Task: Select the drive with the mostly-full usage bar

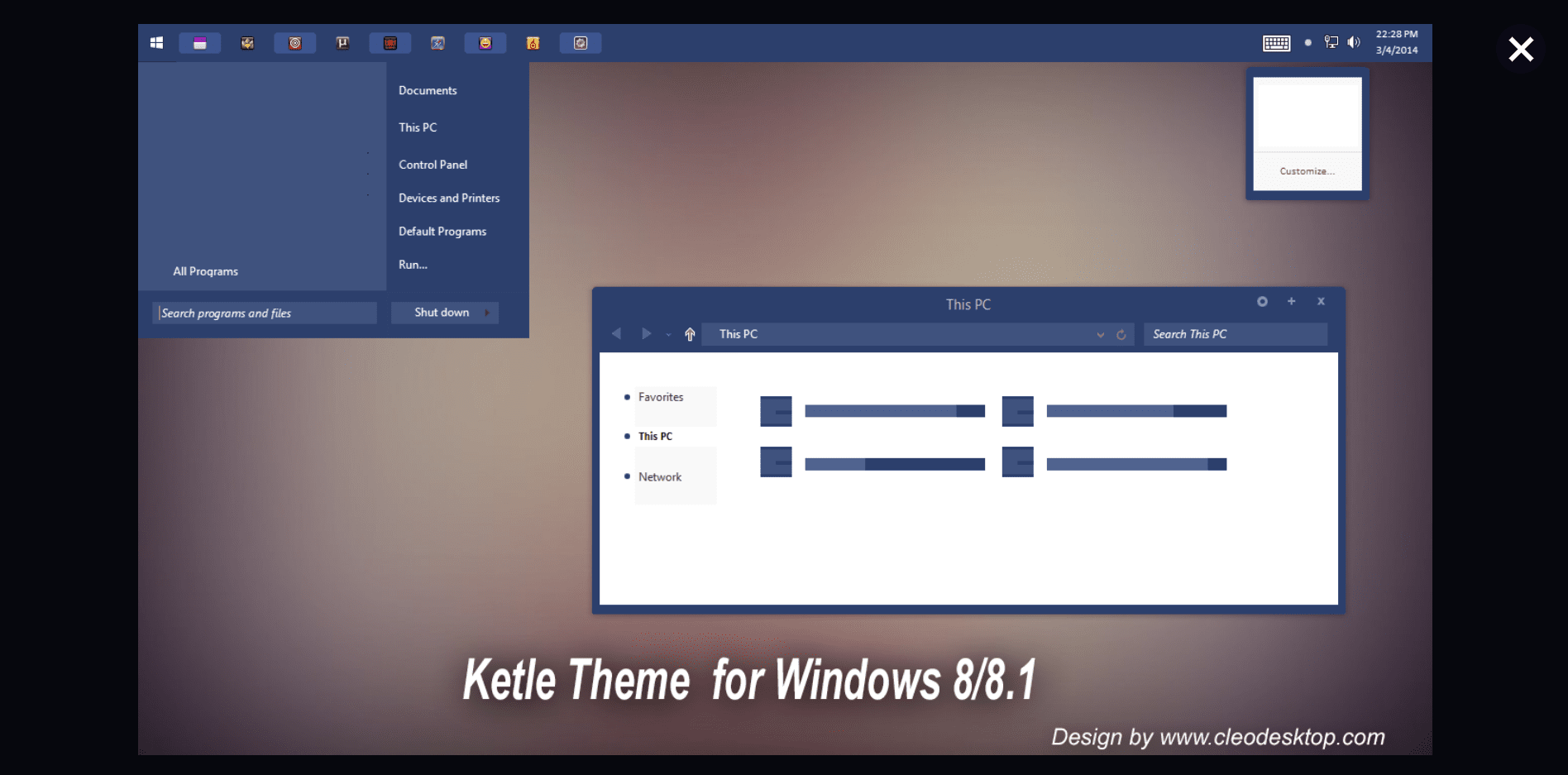Action: (x=776, y=462)
